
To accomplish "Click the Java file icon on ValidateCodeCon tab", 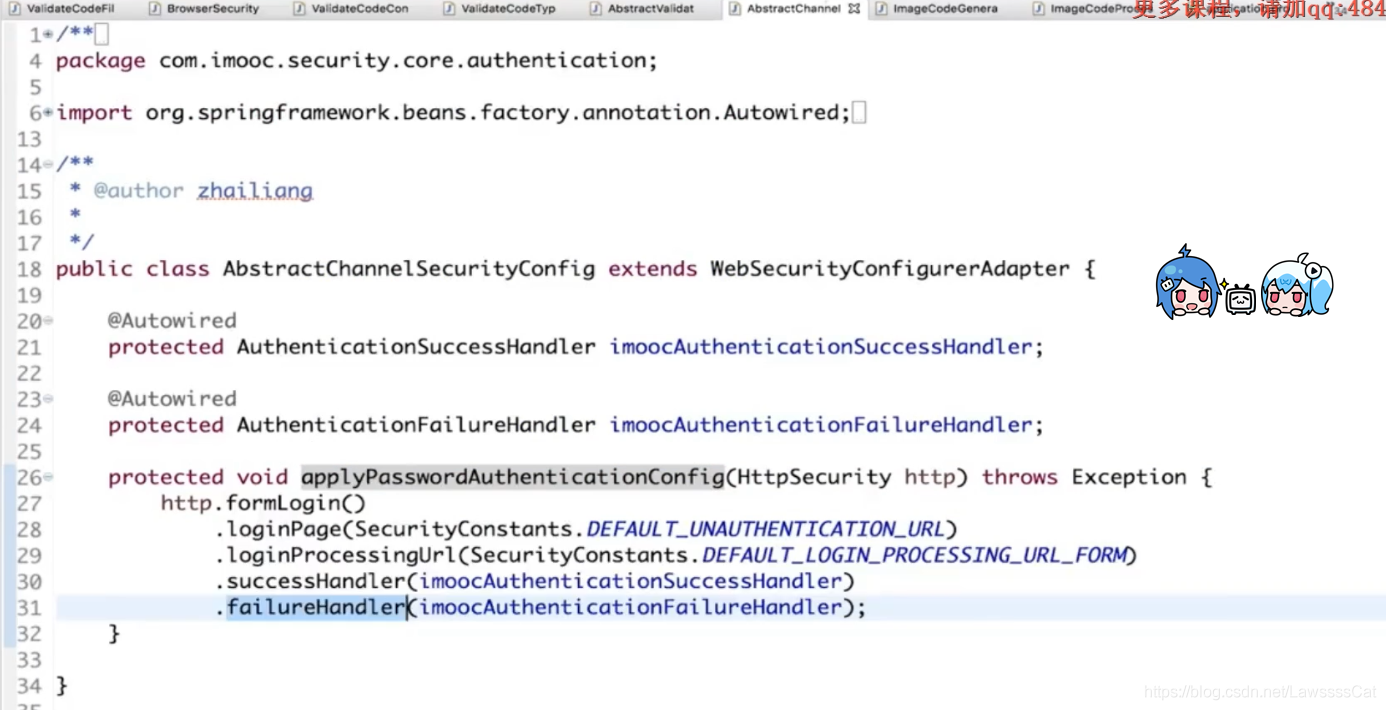I will pyautogui.click(x=299, y=8).
